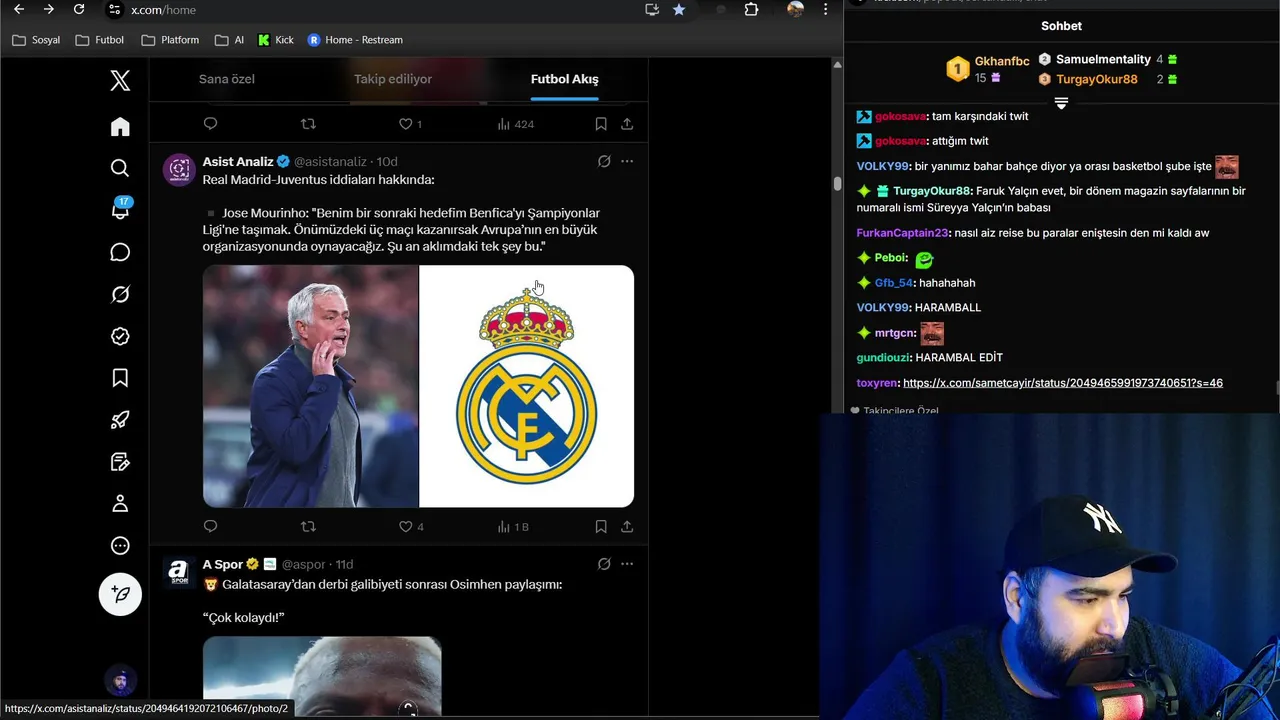Click the round compose post button
The width and height of the screenshot is (1280, 720).
click(120, 594)
